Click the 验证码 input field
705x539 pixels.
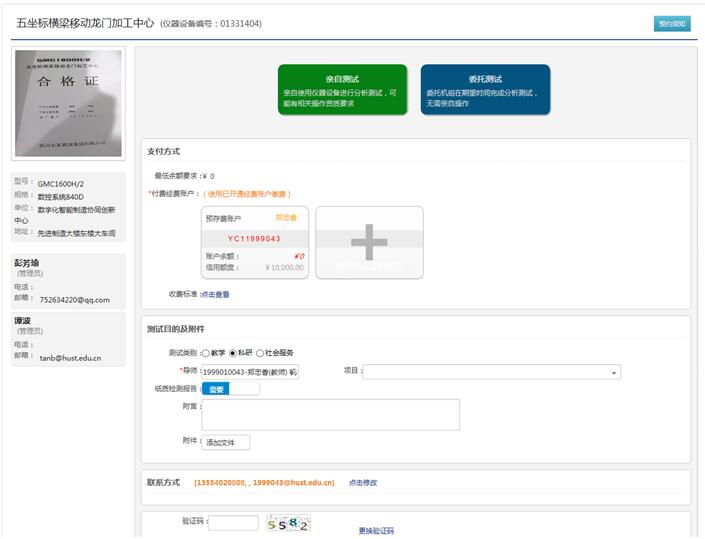233,522
